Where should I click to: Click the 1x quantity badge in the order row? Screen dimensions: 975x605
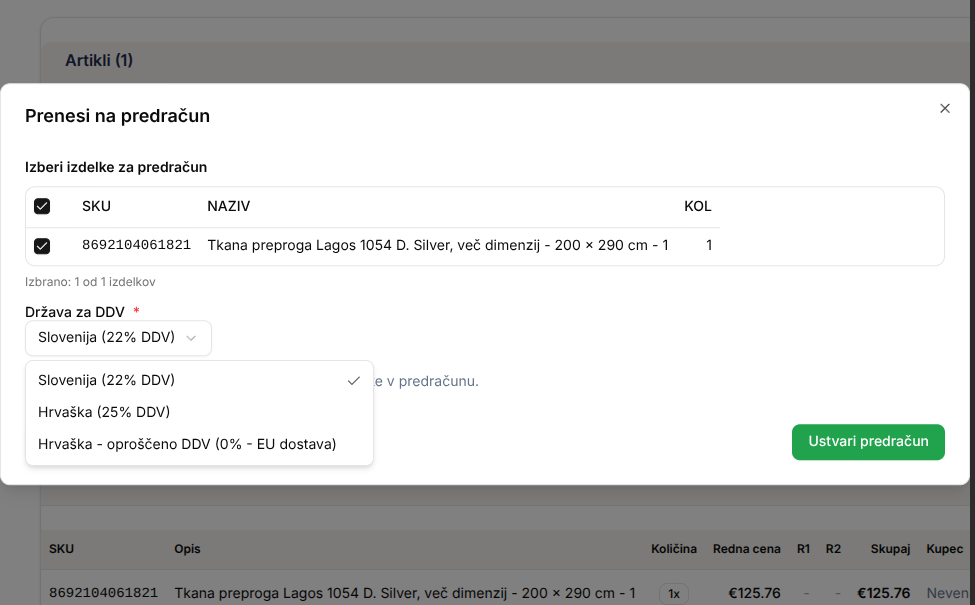673,594
